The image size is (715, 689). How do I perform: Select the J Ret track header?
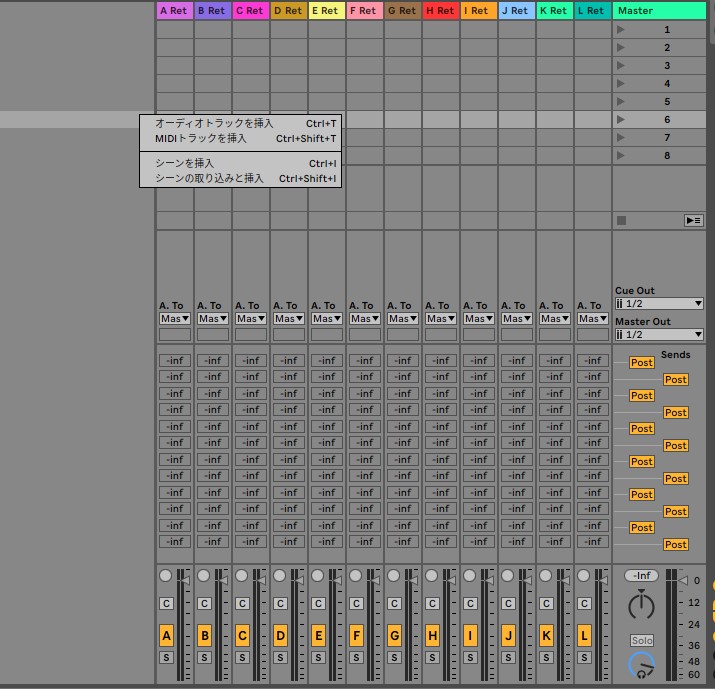click(x=517, y=10)
